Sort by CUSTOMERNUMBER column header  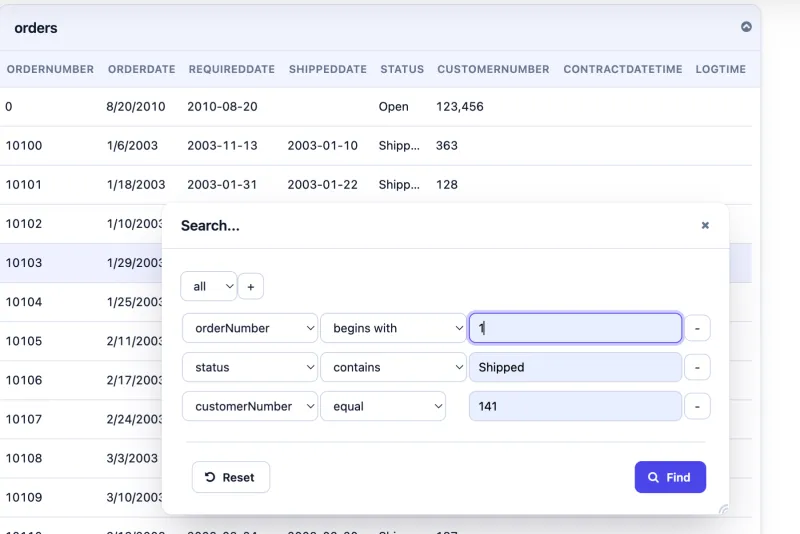click(x=493, y=69)
